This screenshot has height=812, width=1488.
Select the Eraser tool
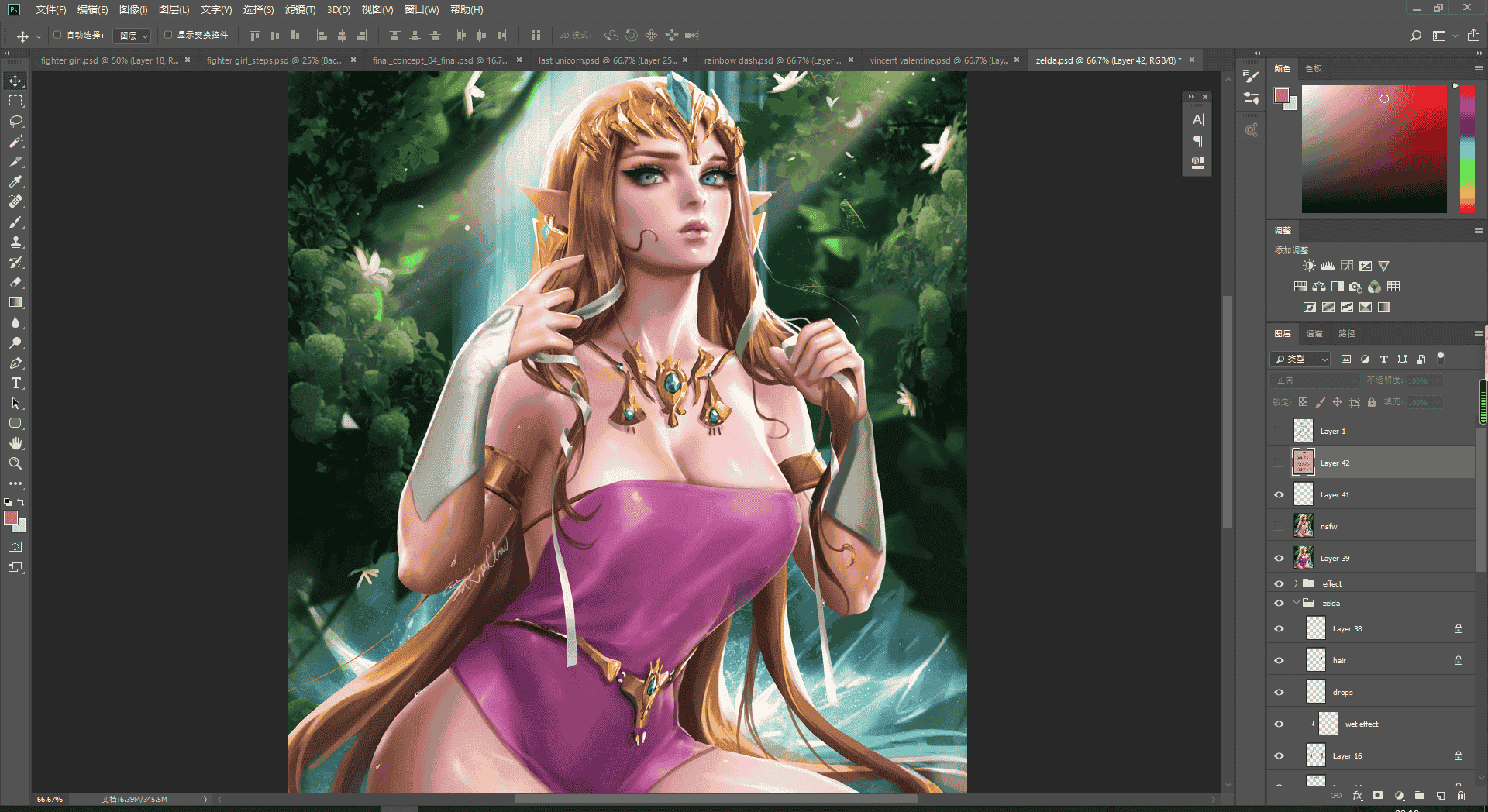[15, 283]
